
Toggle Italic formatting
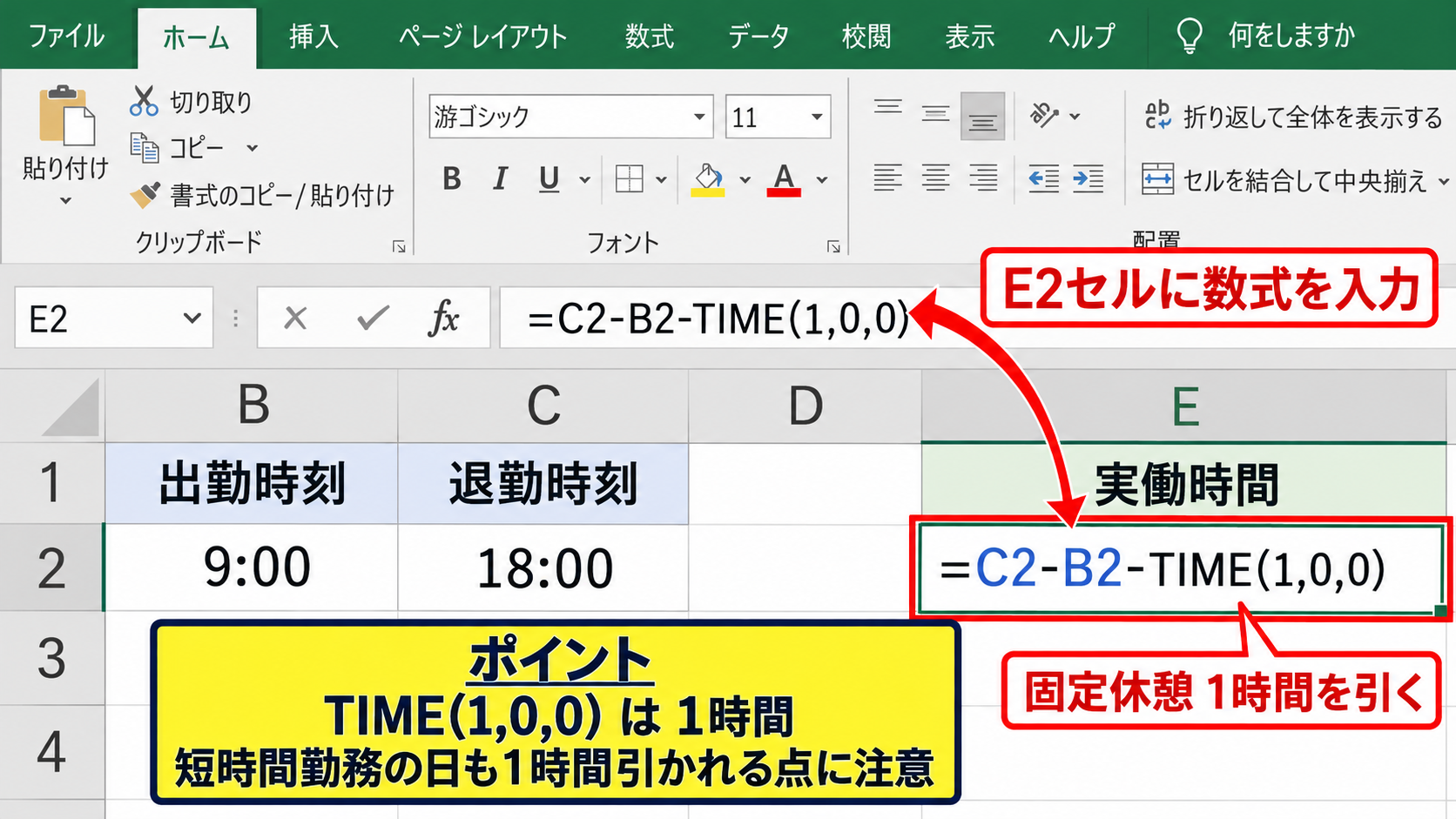500,179
